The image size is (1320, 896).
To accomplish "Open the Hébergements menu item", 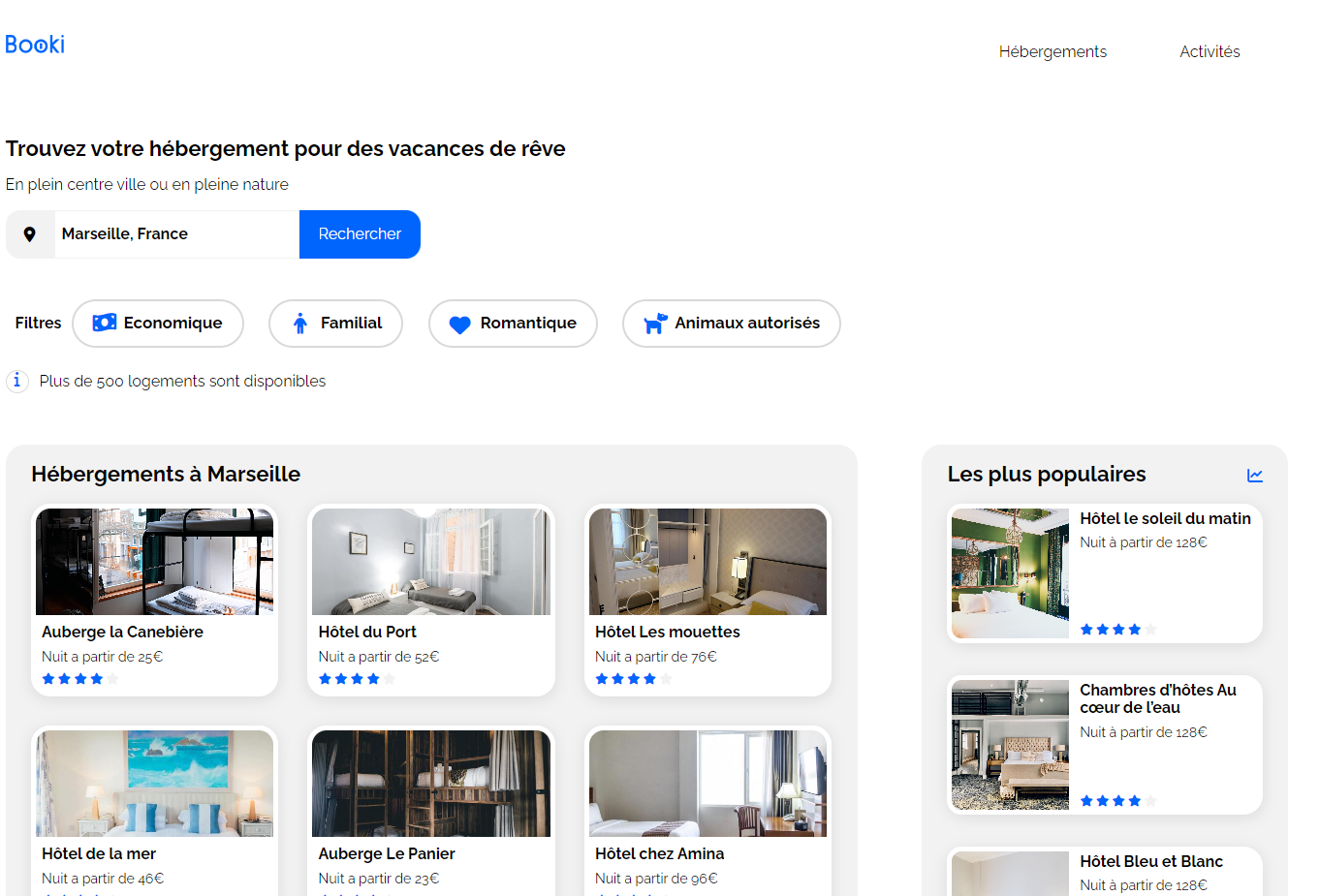I will click(1053, 51).
